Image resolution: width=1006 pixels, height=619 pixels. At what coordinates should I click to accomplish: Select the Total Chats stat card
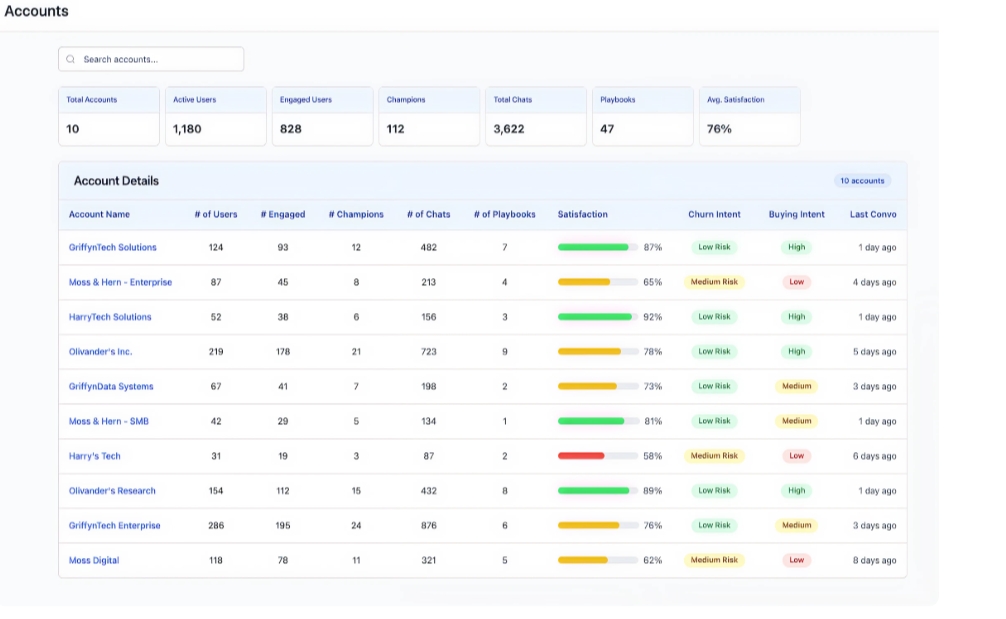tap(536, 116)
